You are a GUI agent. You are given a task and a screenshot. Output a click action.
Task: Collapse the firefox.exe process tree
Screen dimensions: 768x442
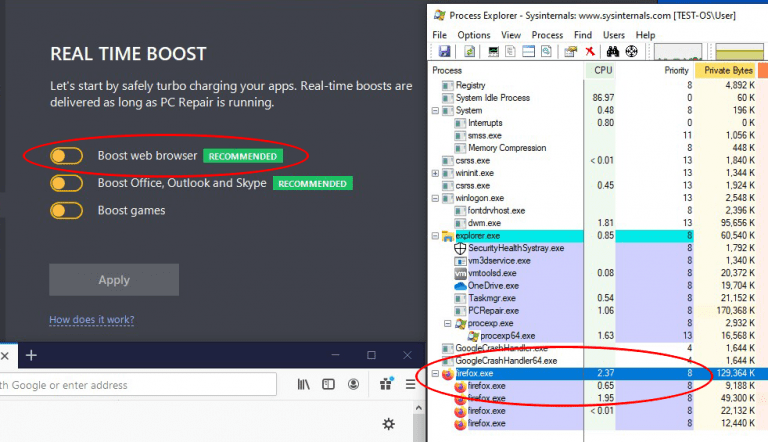[x=435, y=373]
